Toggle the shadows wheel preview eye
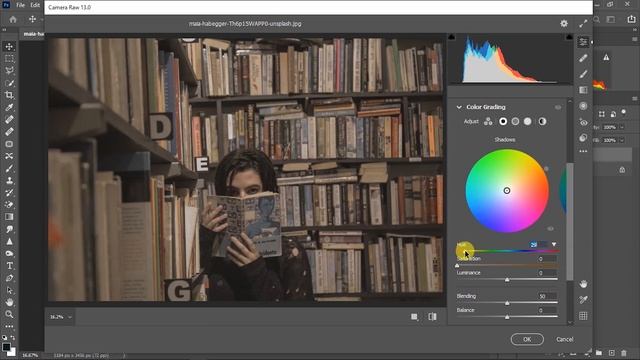The image size is (640, 360). click(550, 229)
